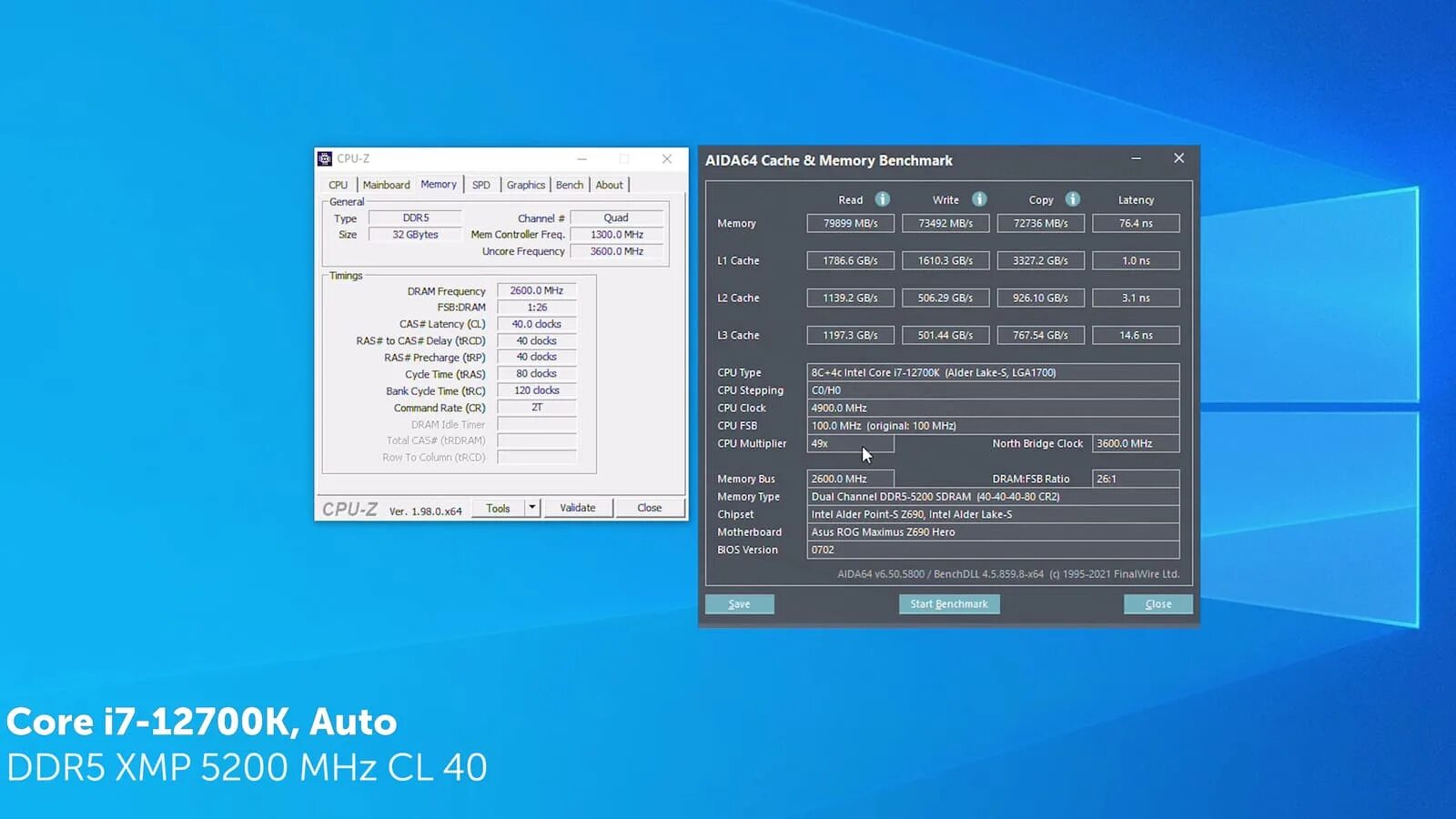This screenshot has width=1456, height=819.
Task: Click the Validate button
Action: tap(578, 508)
